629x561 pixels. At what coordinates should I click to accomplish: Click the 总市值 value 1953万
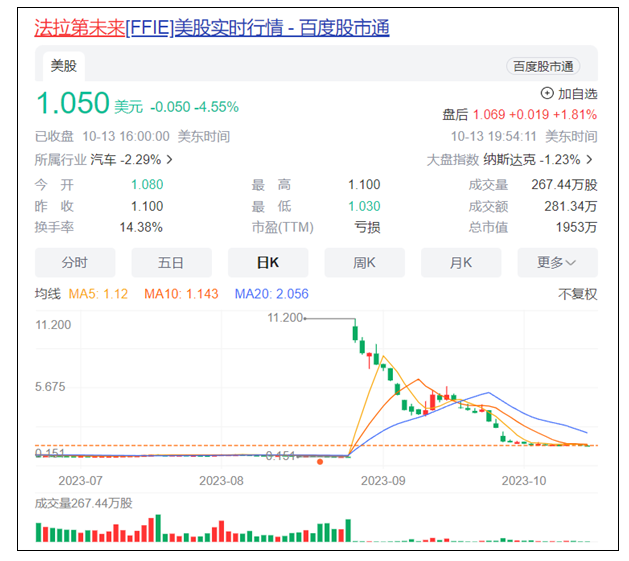pos(576,228)
